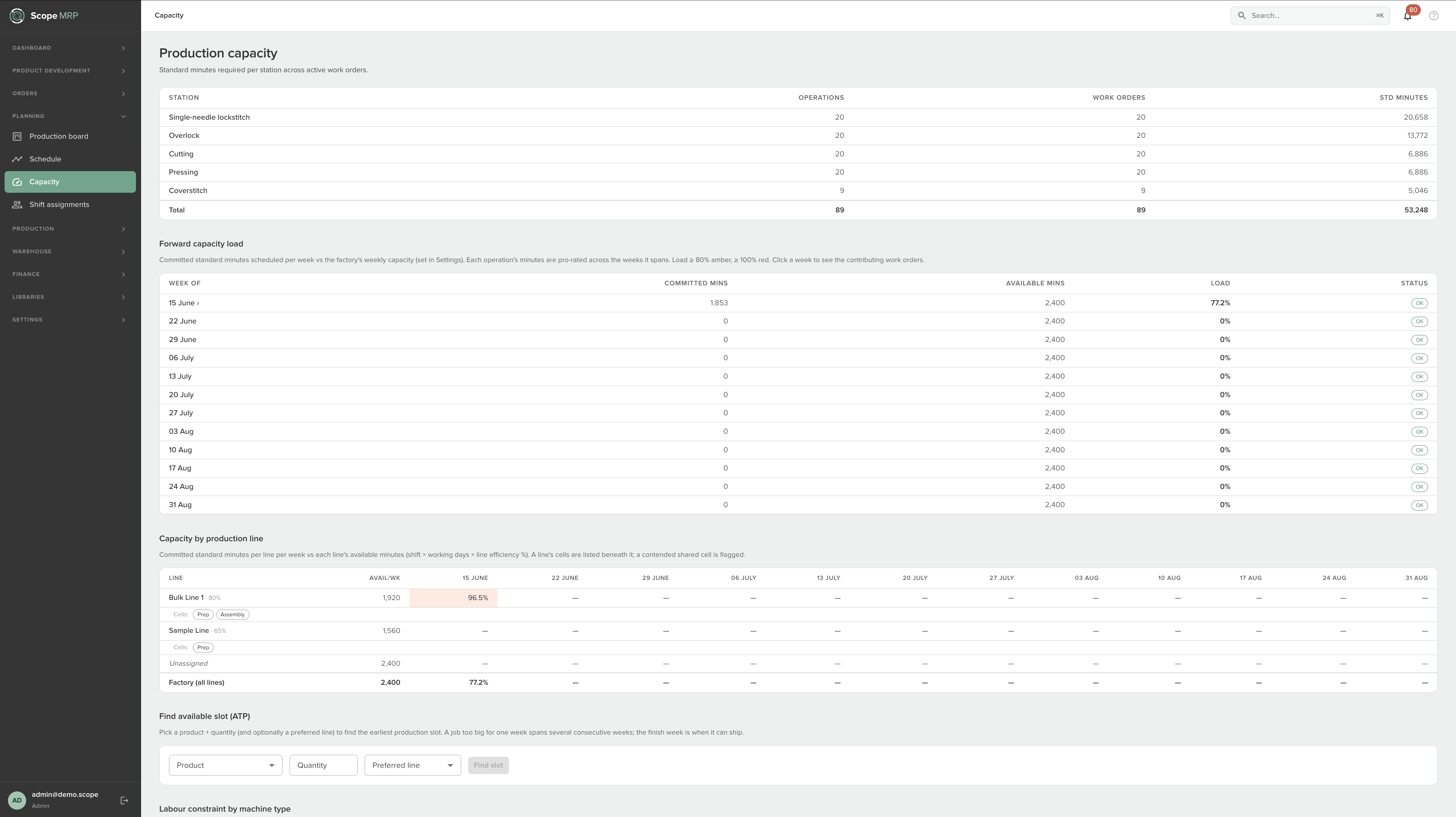Image resolution: width=1456 pixels, height=817 pixels.
Task: Click the 13,772 std minutes for Overlock
Action: [x=1418, y=136]
